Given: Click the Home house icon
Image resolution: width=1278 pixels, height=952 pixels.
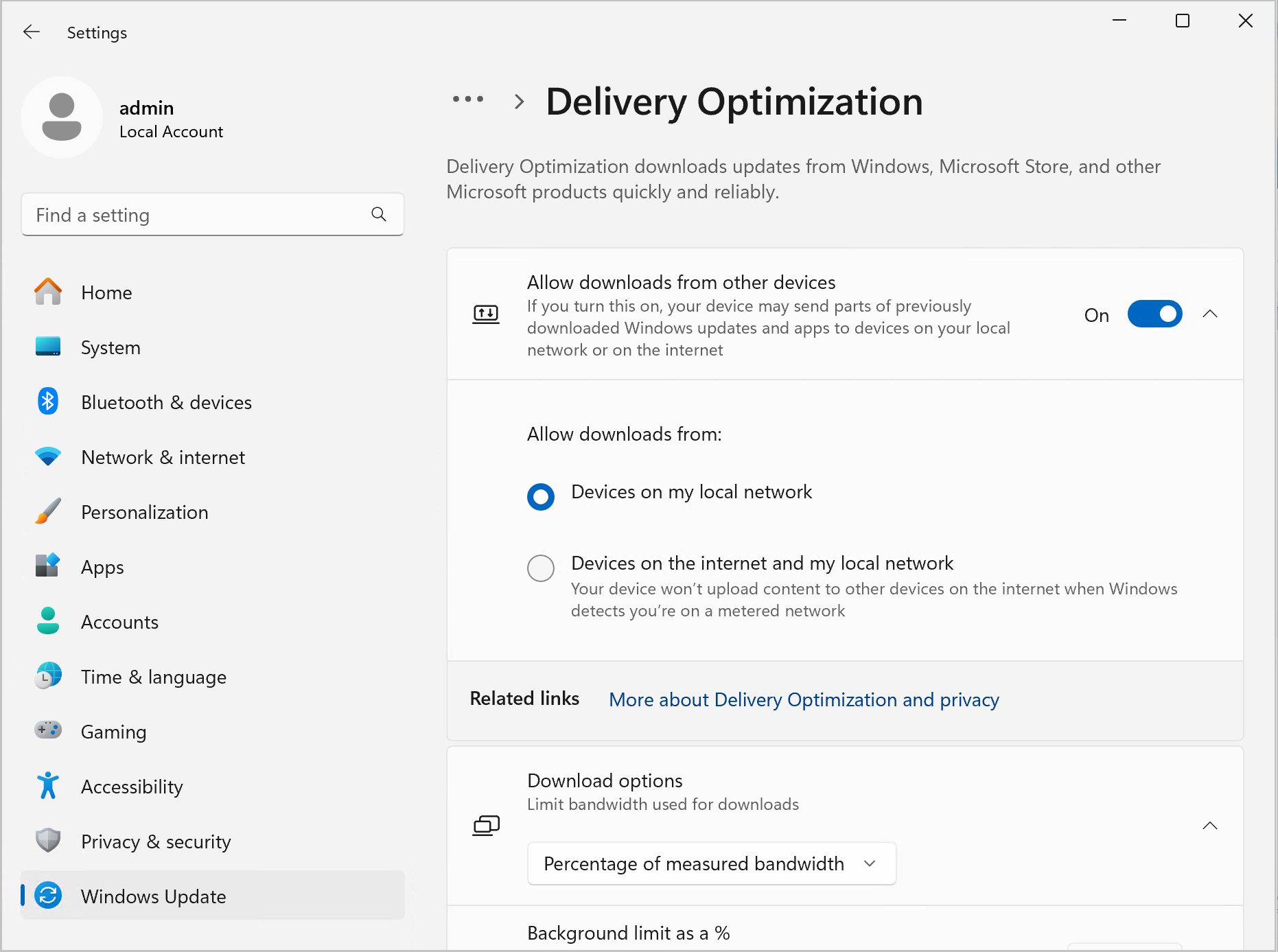Looking at the screenshot, I should tap(48, 292).
